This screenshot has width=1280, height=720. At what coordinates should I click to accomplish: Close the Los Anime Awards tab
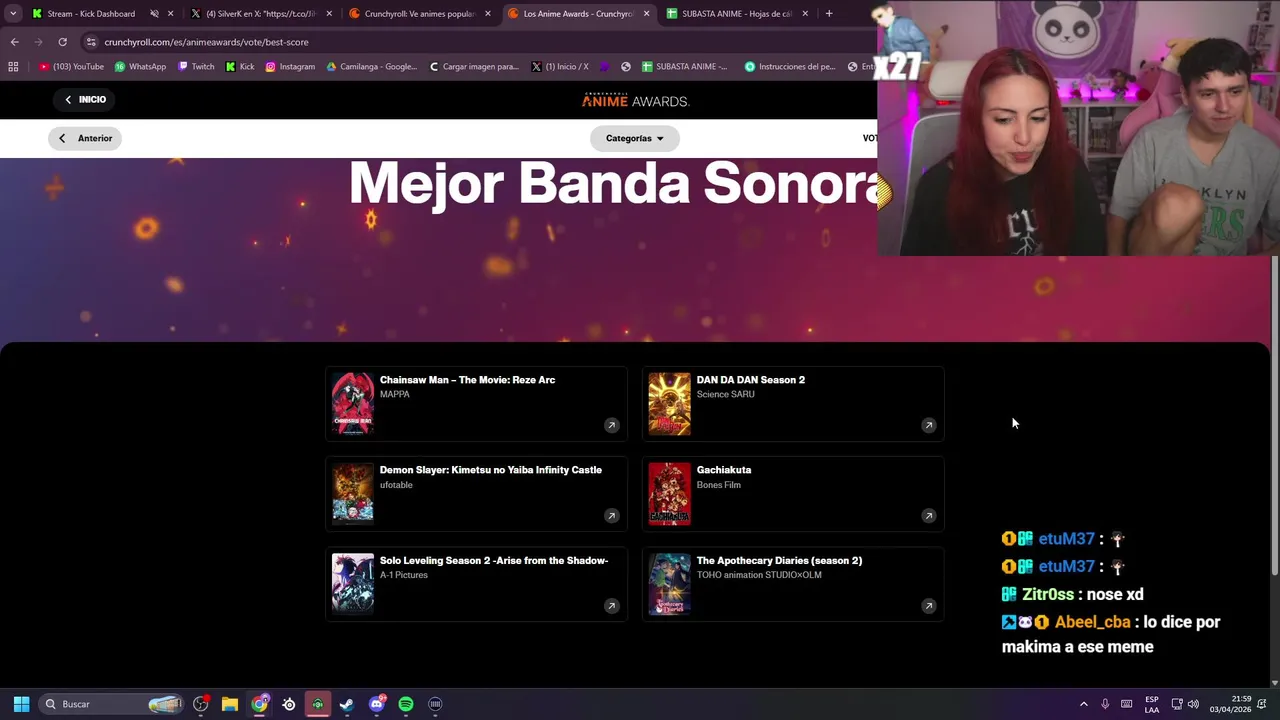pos(646,14)
